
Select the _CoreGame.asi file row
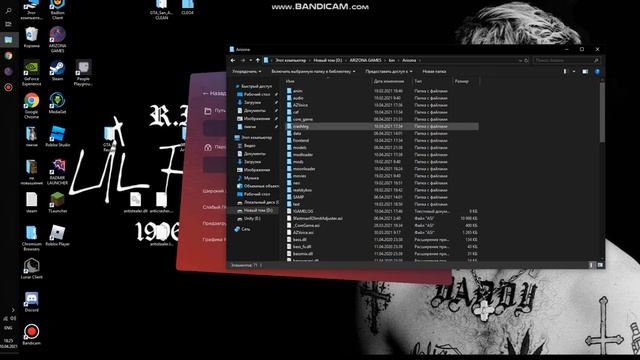coord(382,225)
